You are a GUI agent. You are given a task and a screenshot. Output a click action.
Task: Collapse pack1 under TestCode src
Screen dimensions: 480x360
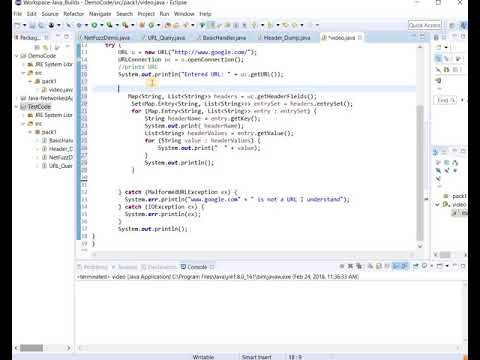(x=30, y=132)
